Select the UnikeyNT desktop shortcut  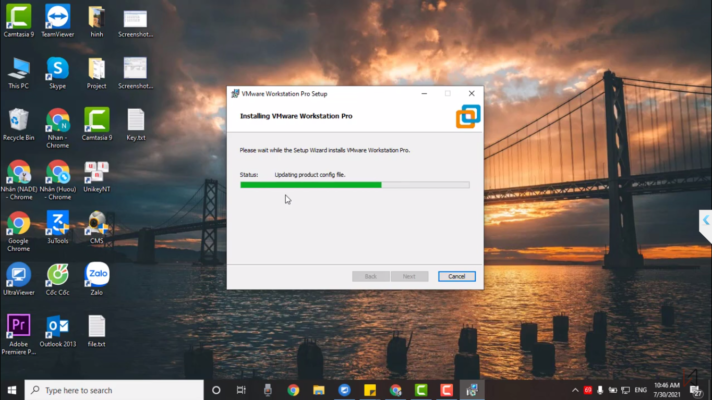point(97,176)
